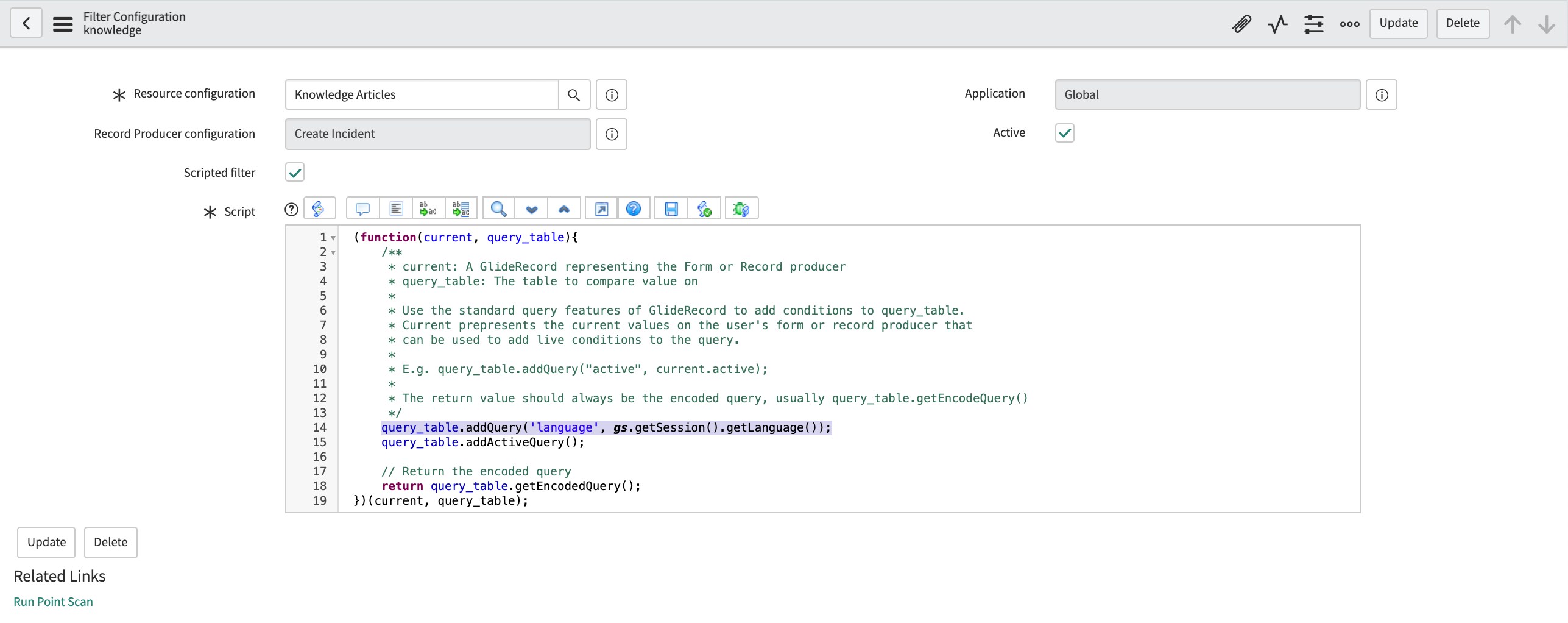Uncheck the Active checkbox
1568x623 pixels.
point(1065,133)
